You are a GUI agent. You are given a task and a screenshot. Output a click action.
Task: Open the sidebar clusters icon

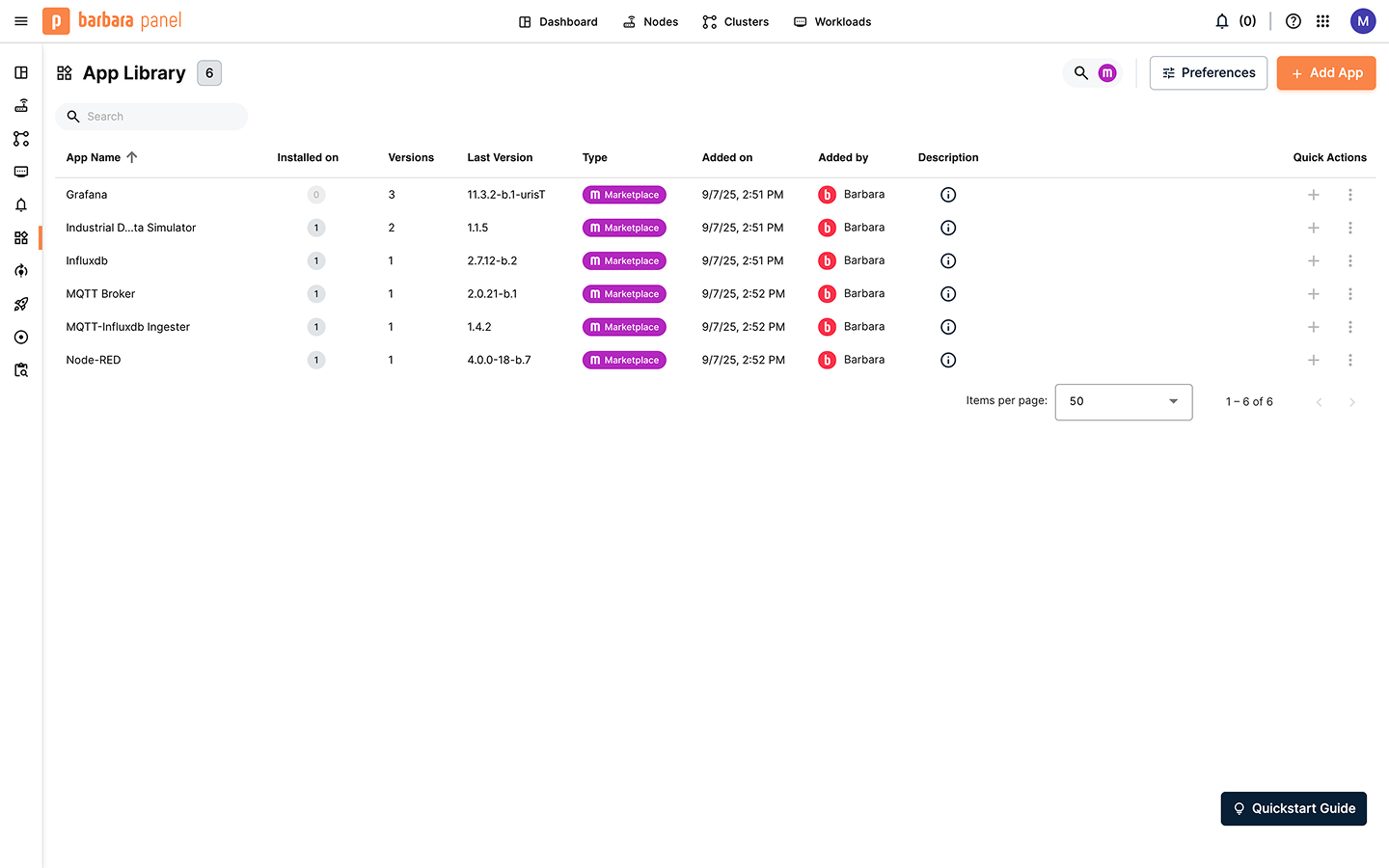[x=21, y=139]
